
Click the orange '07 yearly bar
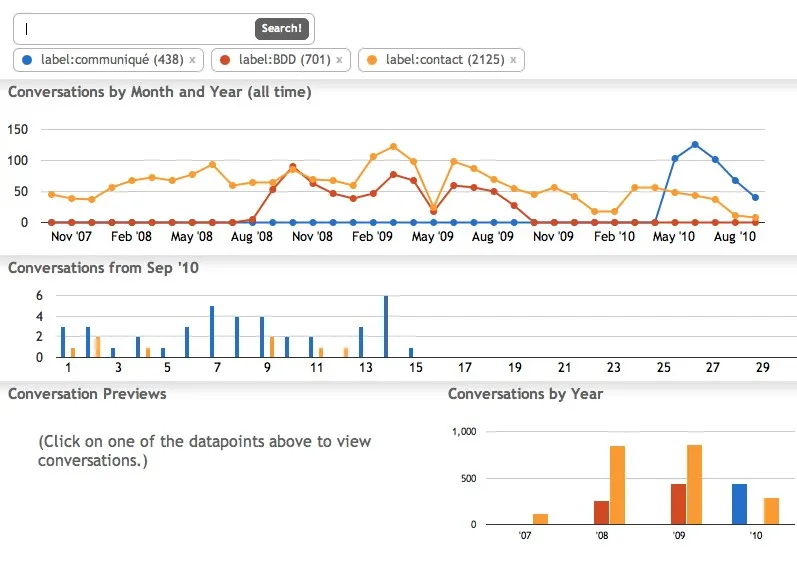(540, 519)
